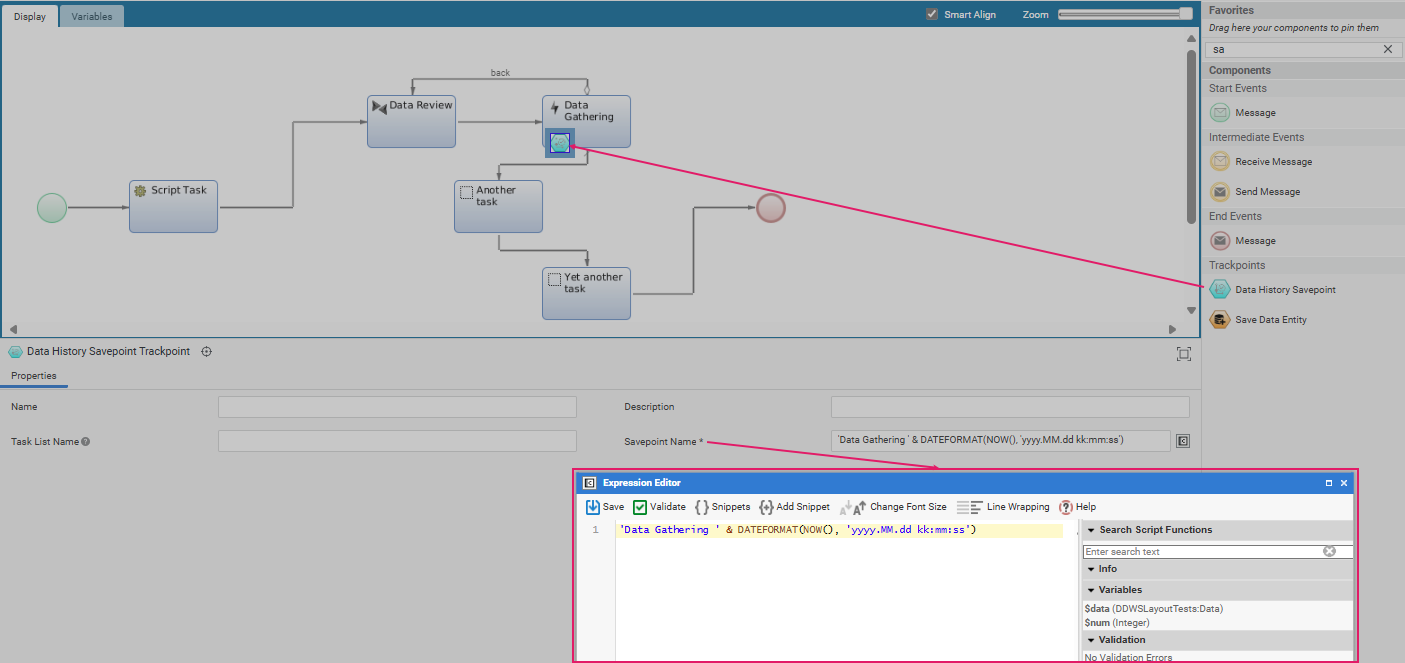
Task: Click Add Snippet in the editor toolbar
Action: [x=795, y=507]
